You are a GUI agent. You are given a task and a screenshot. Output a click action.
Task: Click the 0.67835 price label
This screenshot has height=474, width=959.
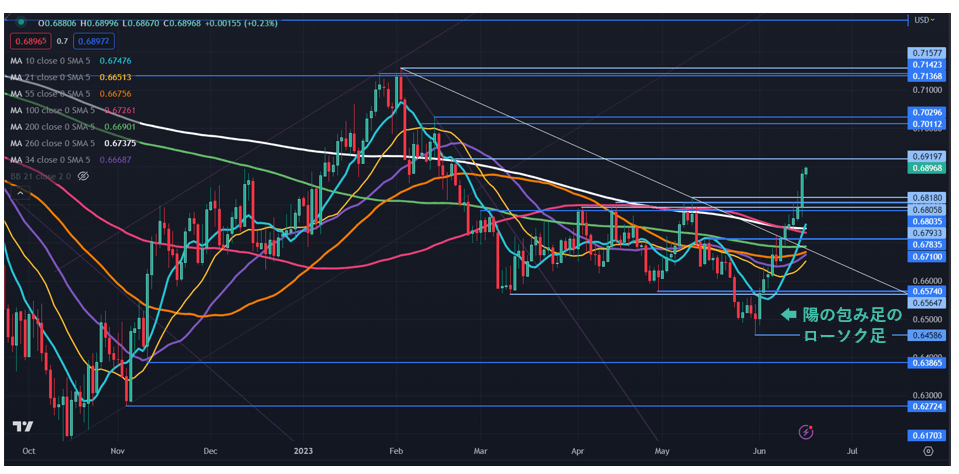point(925,245)
